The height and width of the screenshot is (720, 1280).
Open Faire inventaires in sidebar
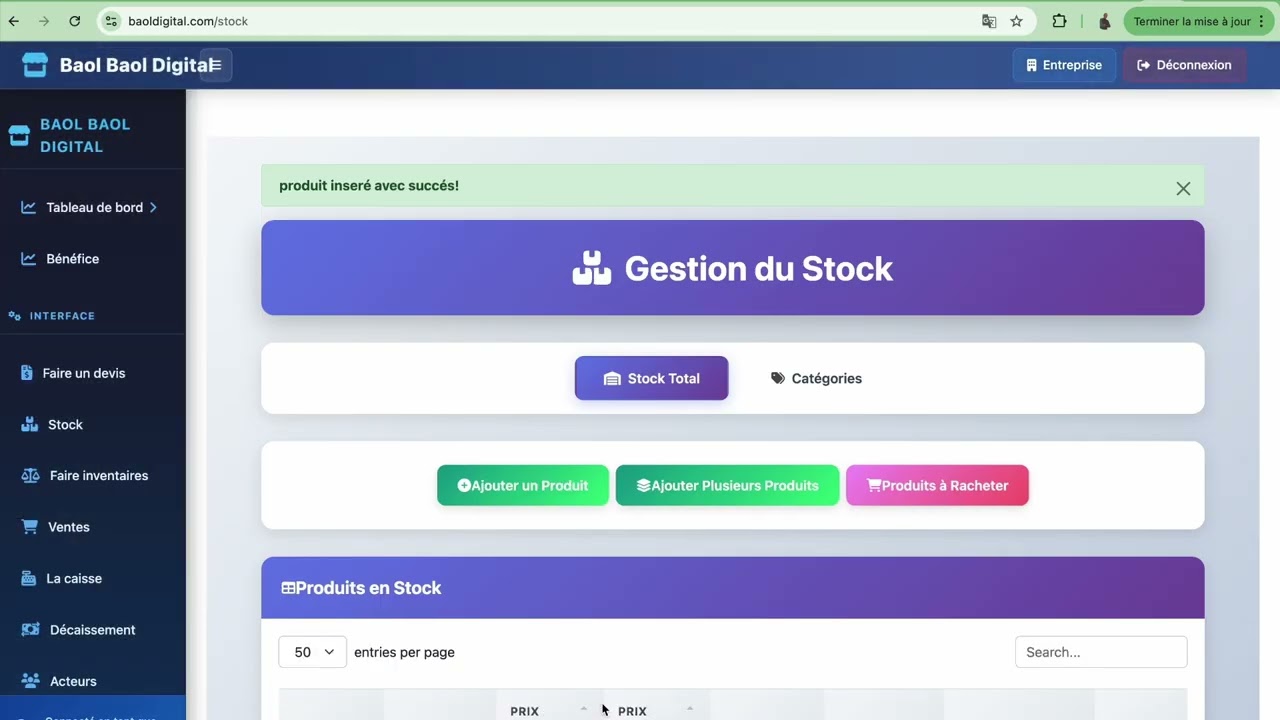point(99,476)
